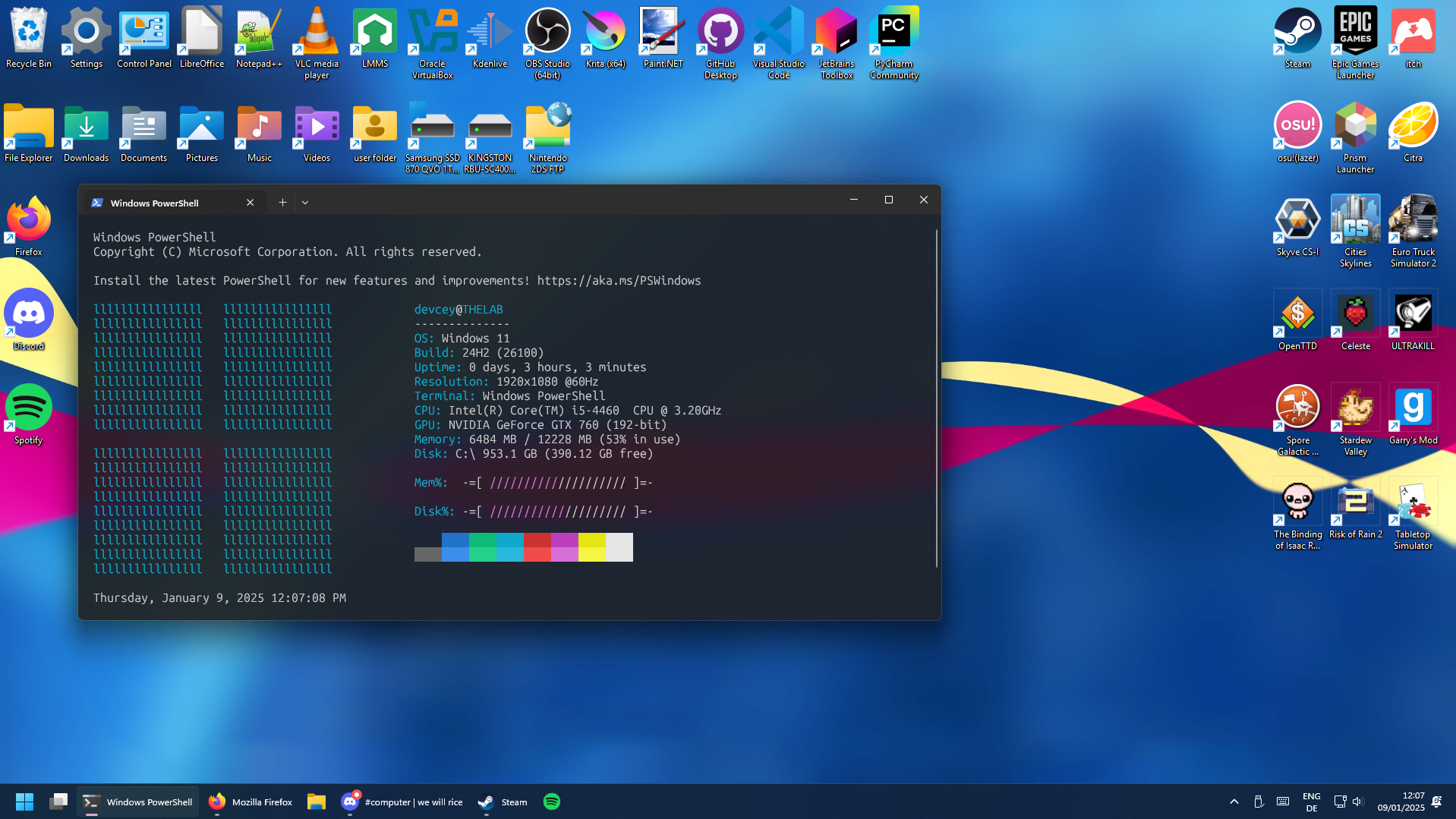Screen dimensions: 1456x819
Task: Select the PyCharm Community icon
Action: [x=894, y=43]
